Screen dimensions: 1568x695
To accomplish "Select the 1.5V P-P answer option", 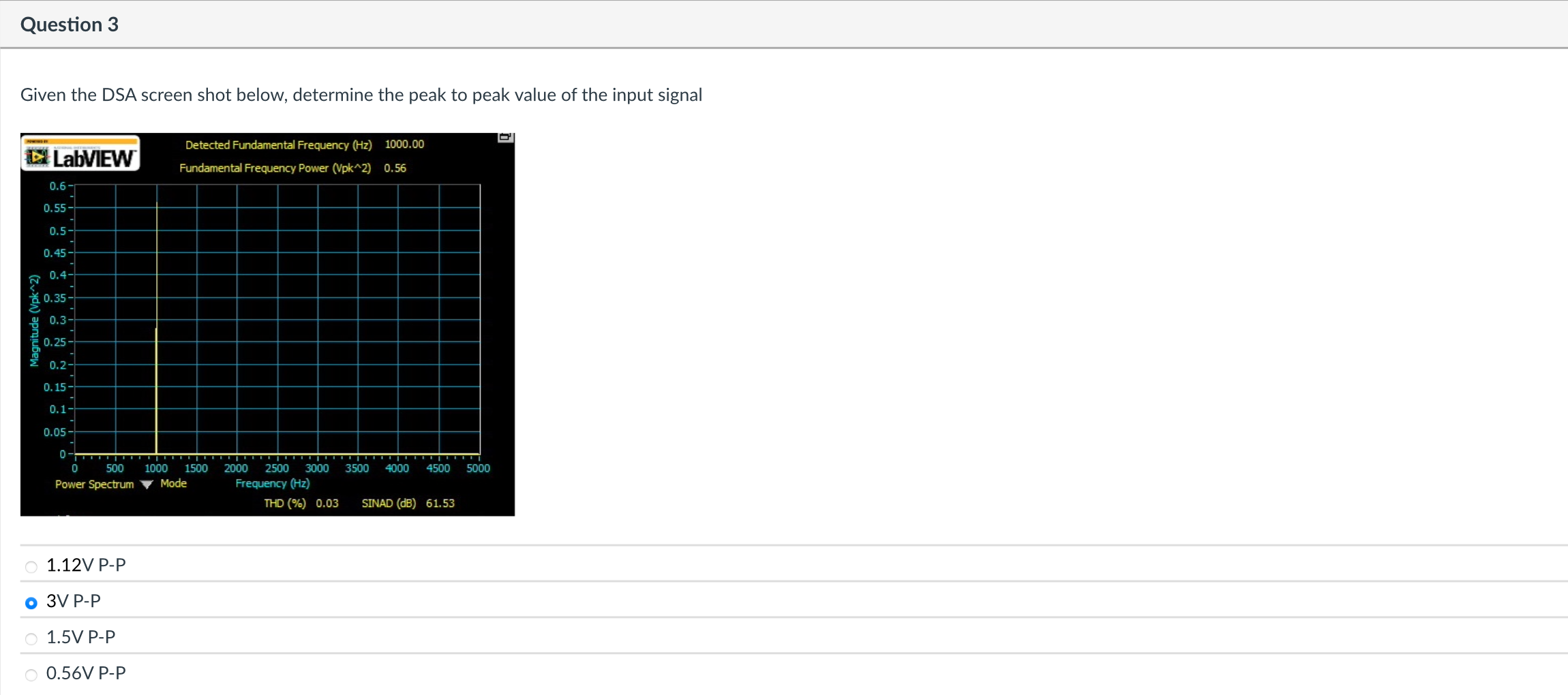I will point(31,638).
